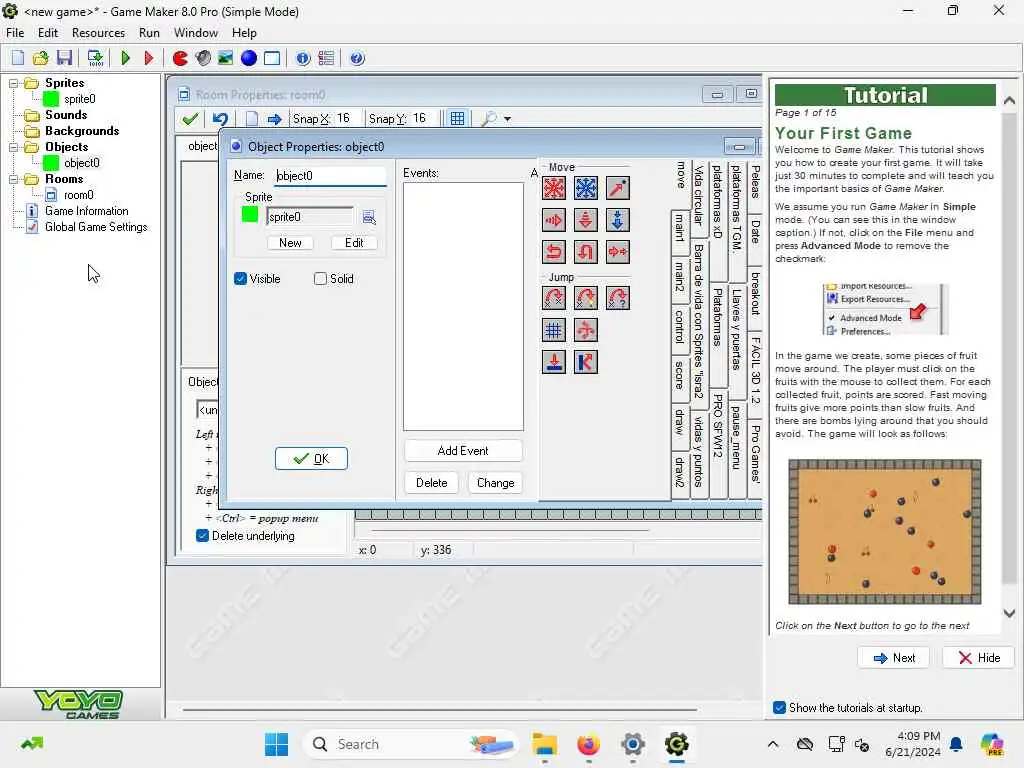Switch to the main1 actions tab
This screenshot has height=768, width=1024.
click(680, 229)
